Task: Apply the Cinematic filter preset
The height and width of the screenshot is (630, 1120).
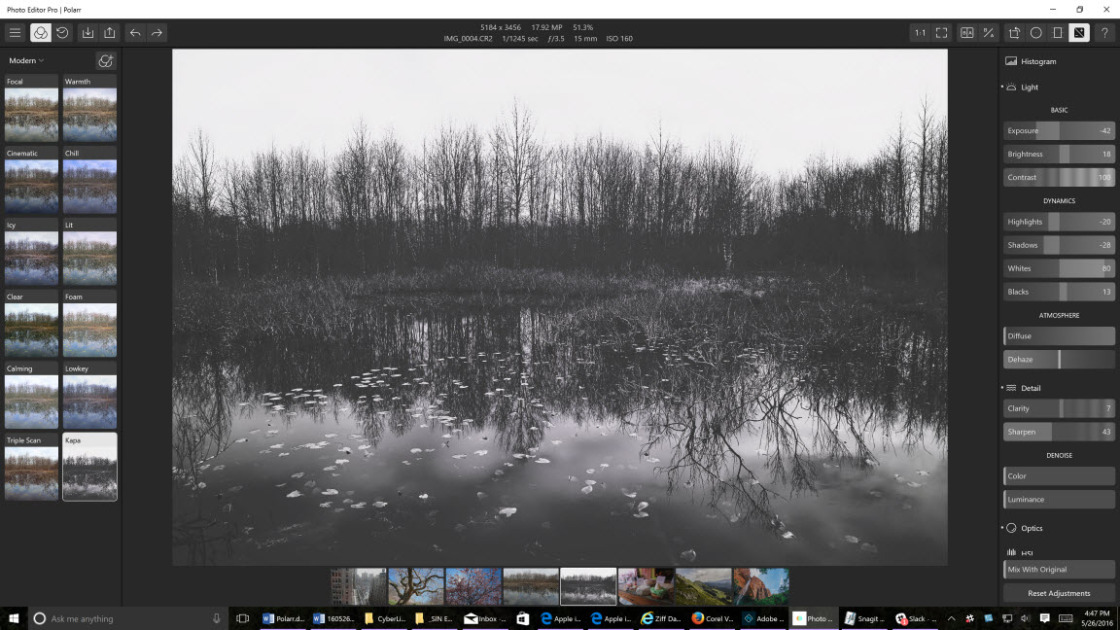Action: click(31, 181)
